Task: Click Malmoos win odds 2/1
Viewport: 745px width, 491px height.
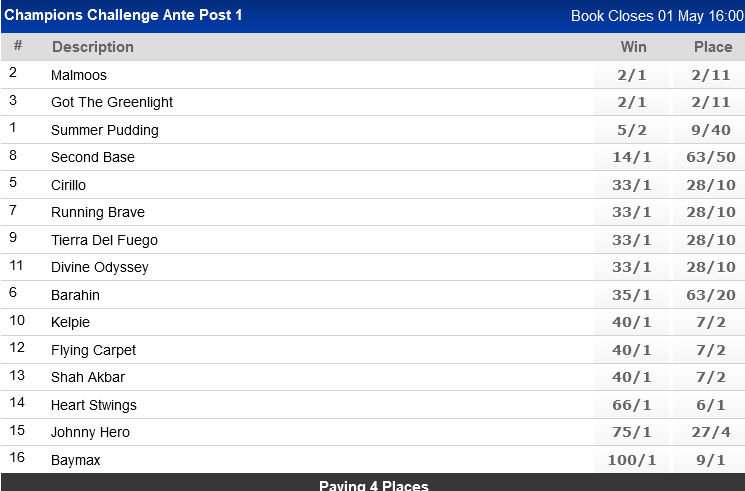Action: click(x=632, y=75)
